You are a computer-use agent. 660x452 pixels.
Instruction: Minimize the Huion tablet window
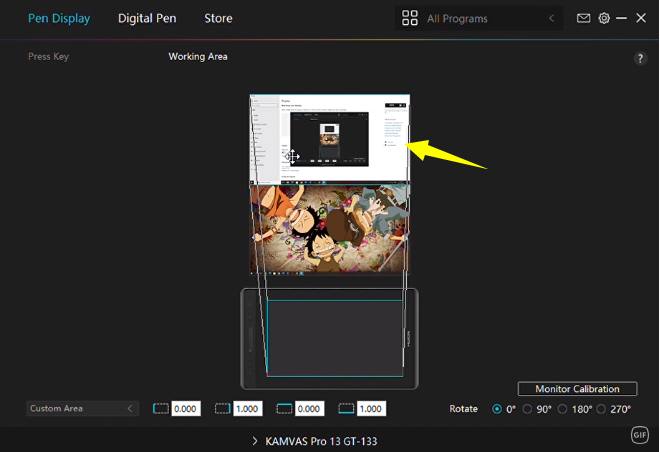[x=621, y=18]
